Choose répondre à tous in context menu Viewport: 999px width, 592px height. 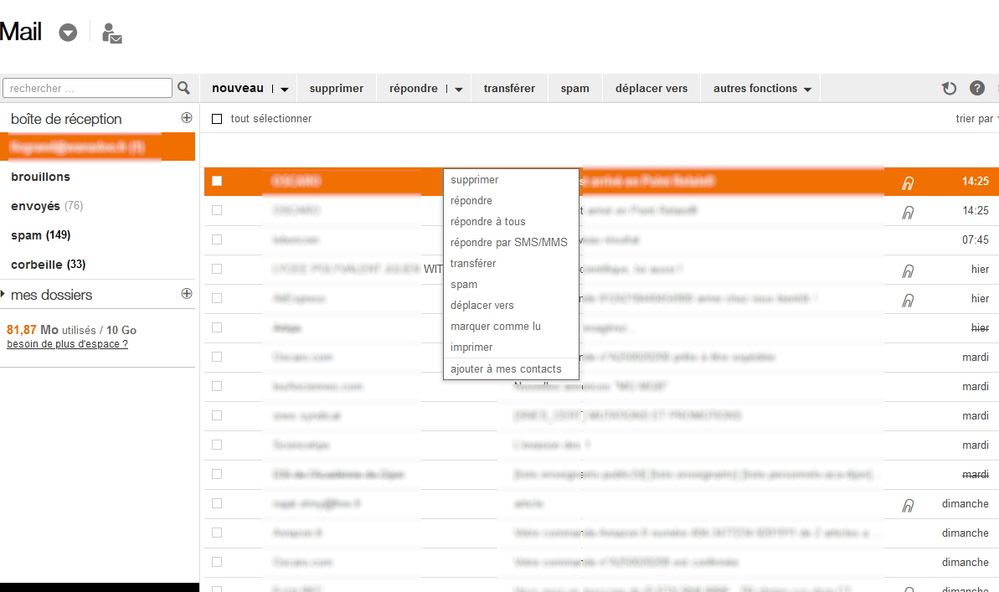coord(487,222)
